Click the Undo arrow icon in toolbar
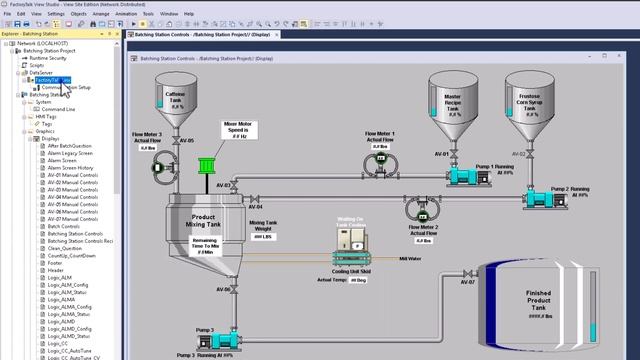 point(39,24)
